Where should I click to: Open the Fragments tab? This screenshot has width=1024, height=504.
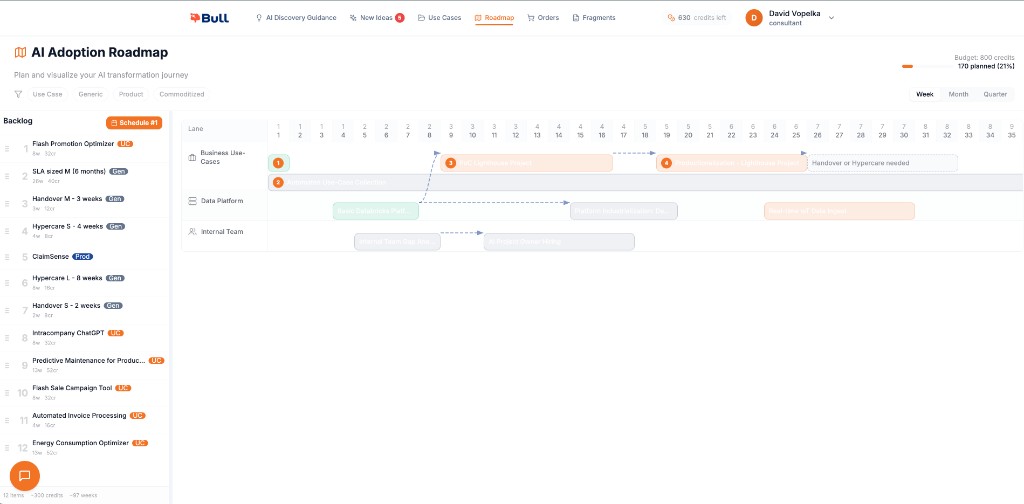(x=594, y=18)
